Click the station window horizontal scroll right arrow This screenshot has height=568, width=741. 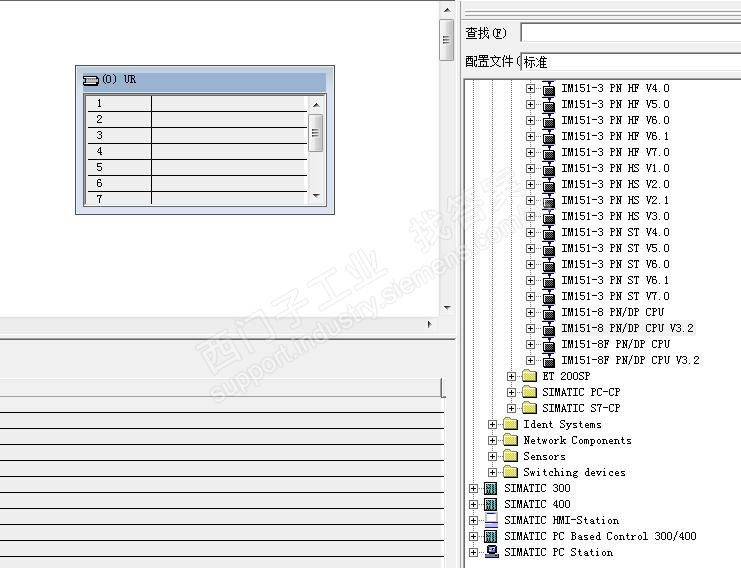pos(430,324)
